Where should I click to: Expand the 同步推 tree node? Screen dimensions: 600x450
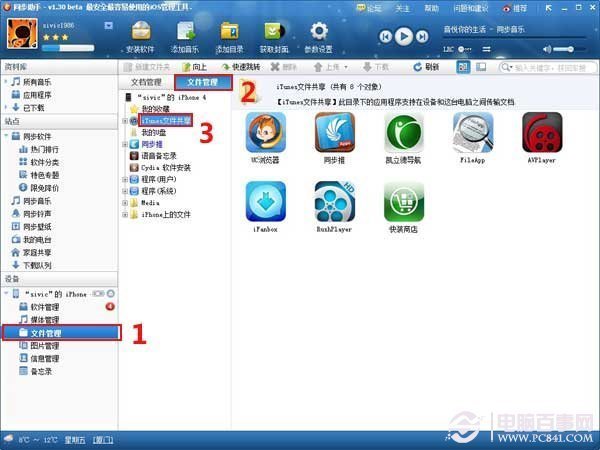[x=125, y=144]
